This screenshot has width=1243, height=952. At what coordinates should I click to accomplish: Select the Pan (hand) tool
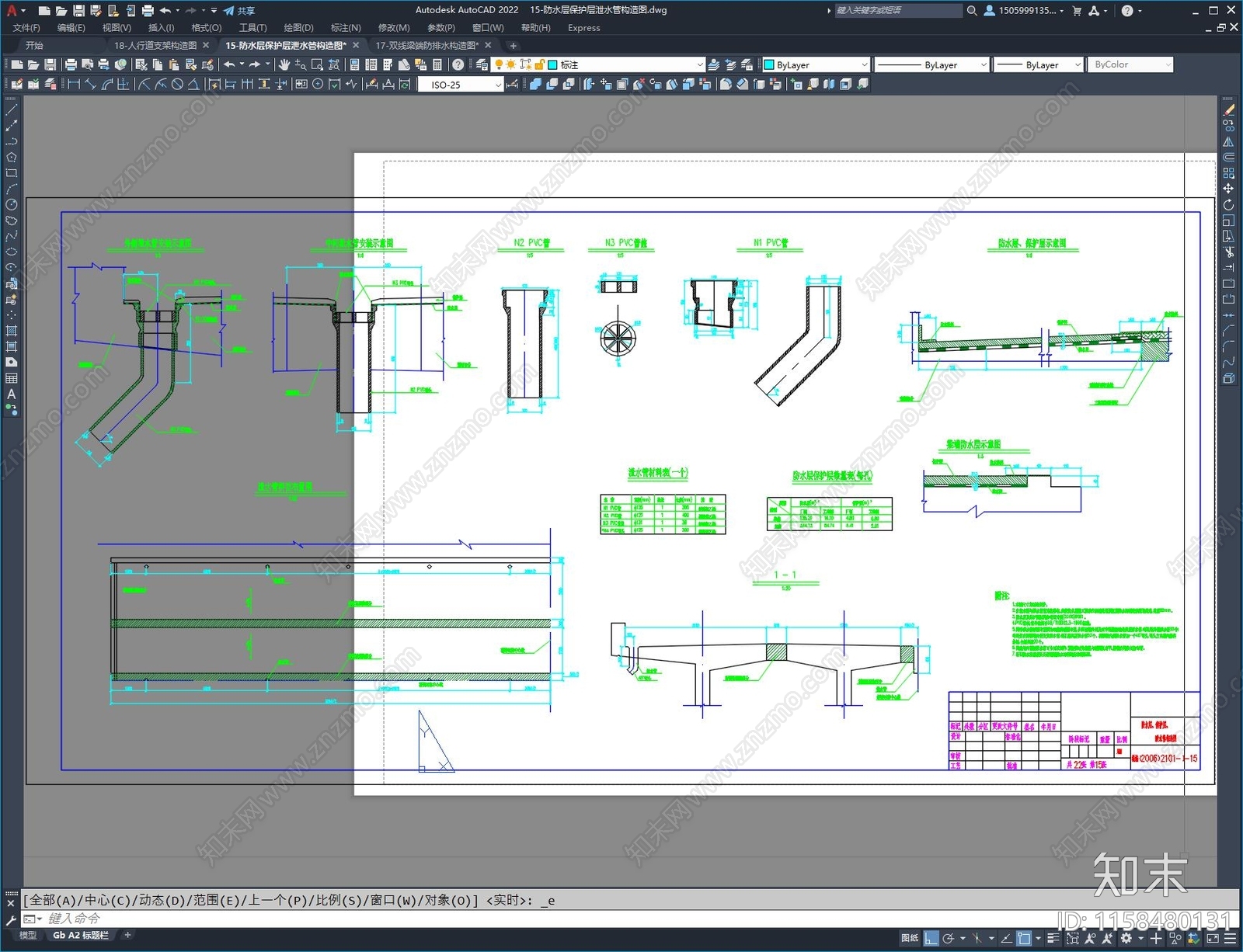[x=284, y=64]
